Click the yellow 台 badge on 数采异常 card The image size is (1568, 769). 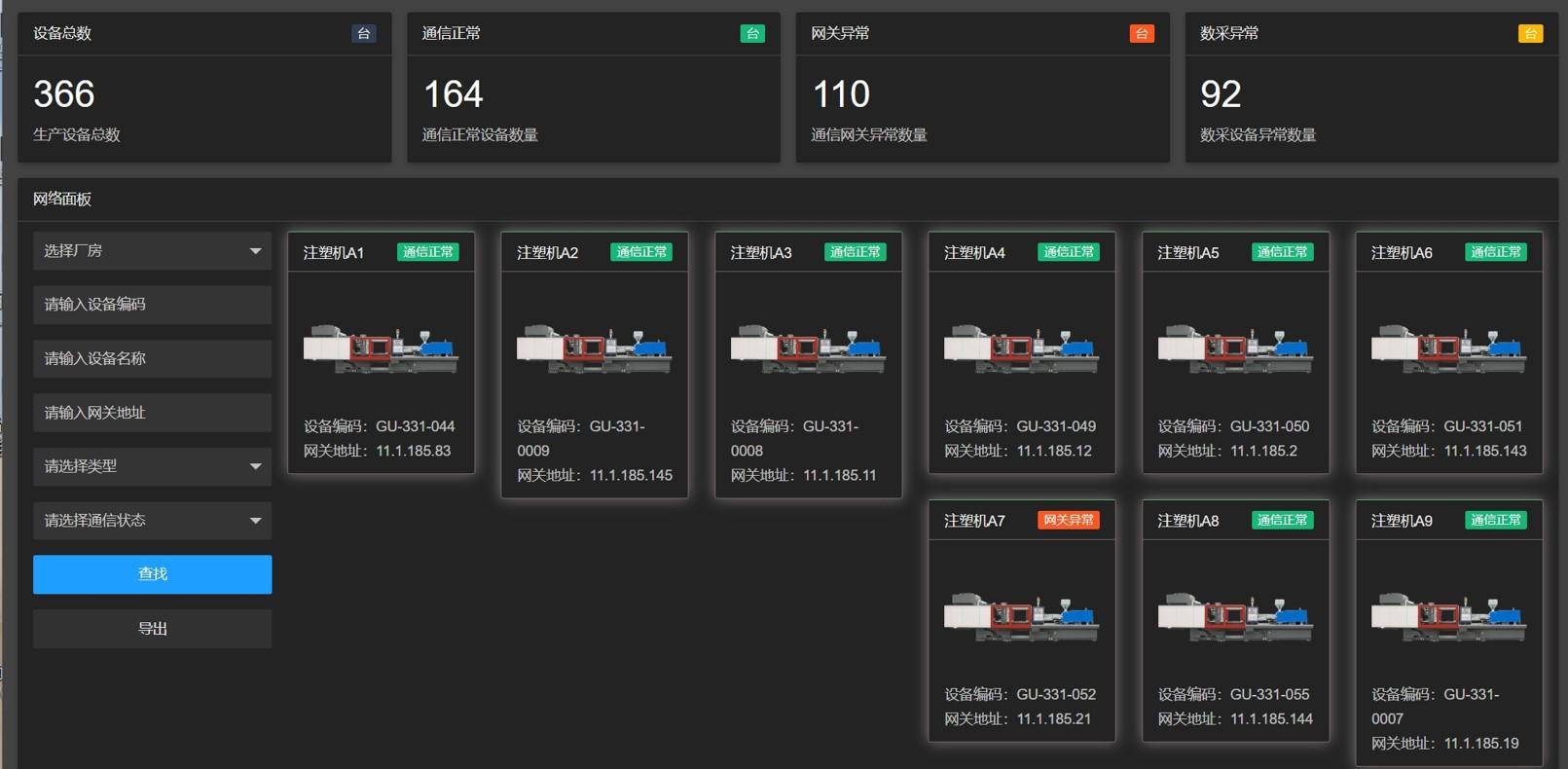pos(1530,34)
